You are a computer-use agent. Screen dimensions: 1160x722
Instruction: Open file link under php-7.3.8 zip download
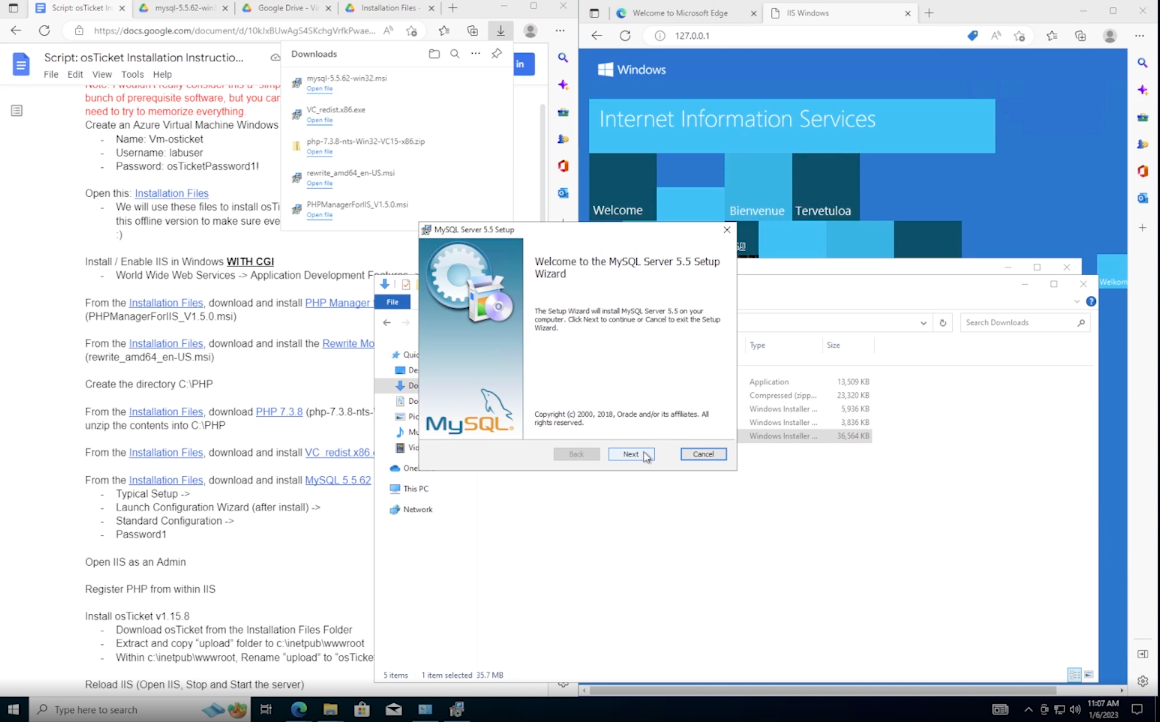[320, 152]
